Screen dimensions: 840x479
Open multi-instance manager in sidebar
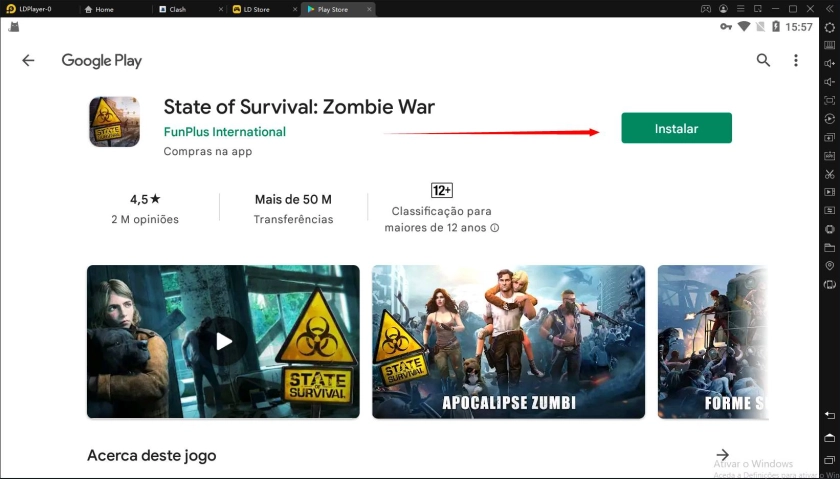pyautogui.click(x=829, y=137)
